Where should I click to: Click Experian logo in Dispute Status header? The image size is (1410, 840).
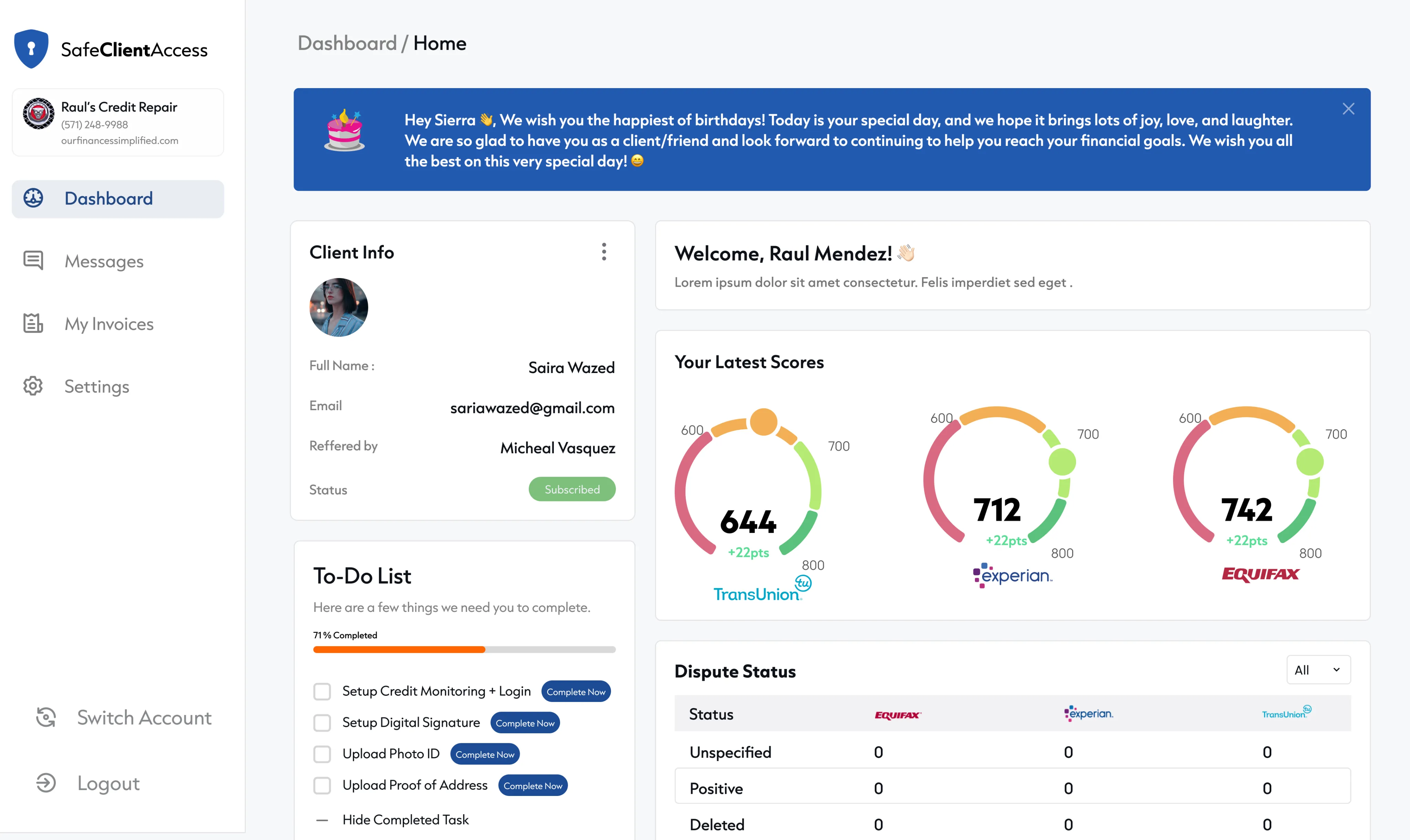coord(1088,714)
